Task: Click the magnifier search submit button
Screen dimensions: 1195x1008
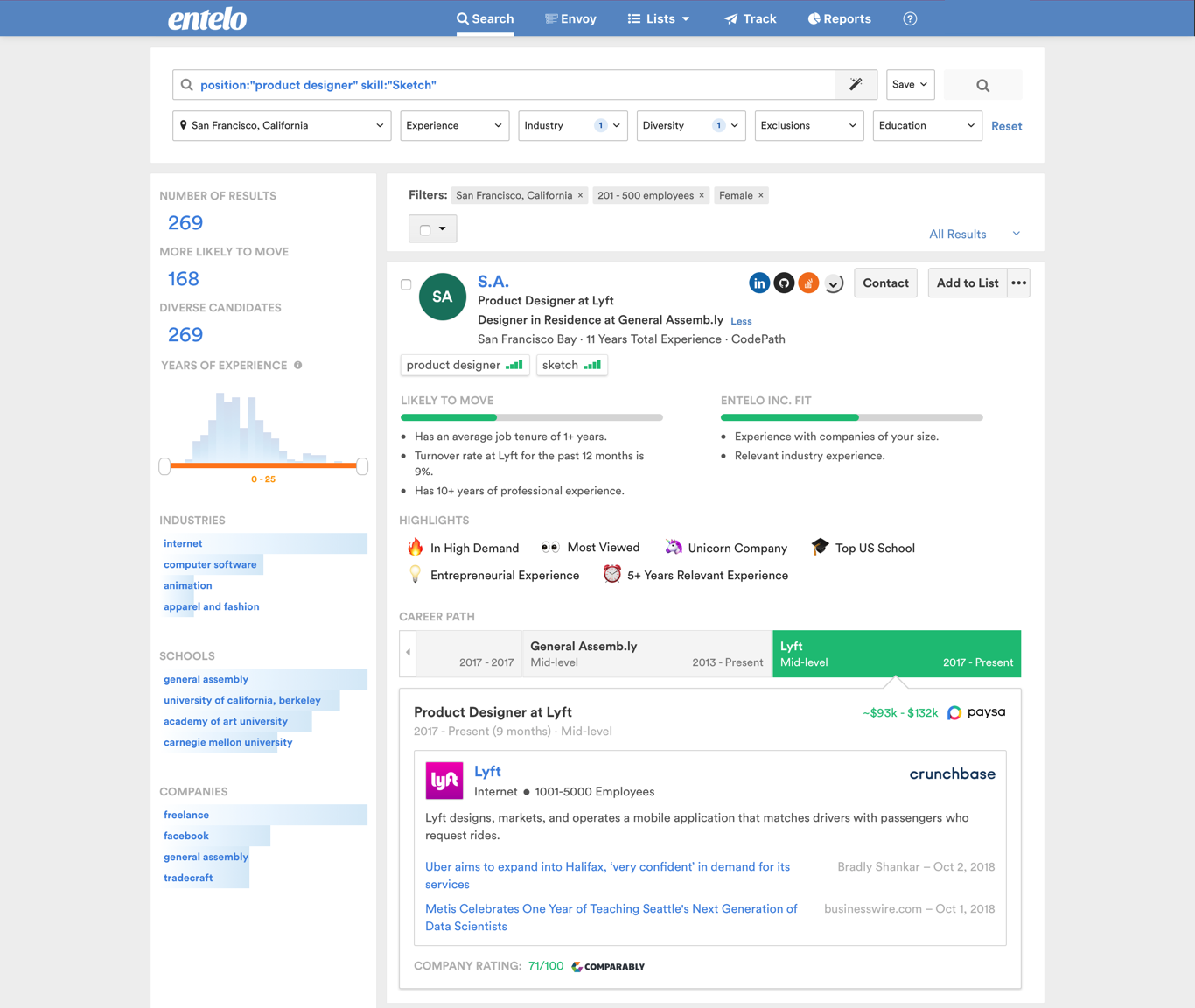Action: [x=982, y=85]
